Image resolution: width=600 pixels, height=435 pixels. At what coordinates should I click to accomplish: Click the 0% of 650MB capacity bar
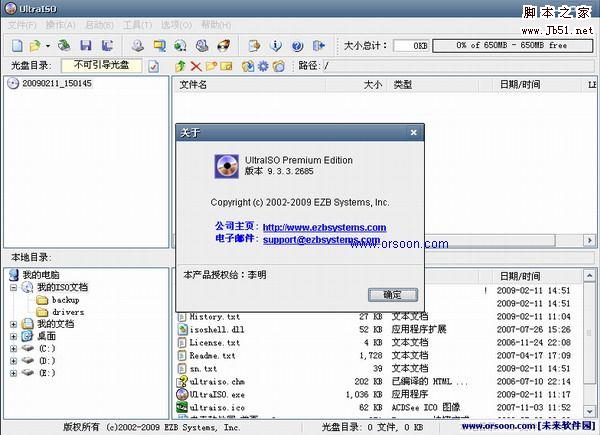click(512, 46)
